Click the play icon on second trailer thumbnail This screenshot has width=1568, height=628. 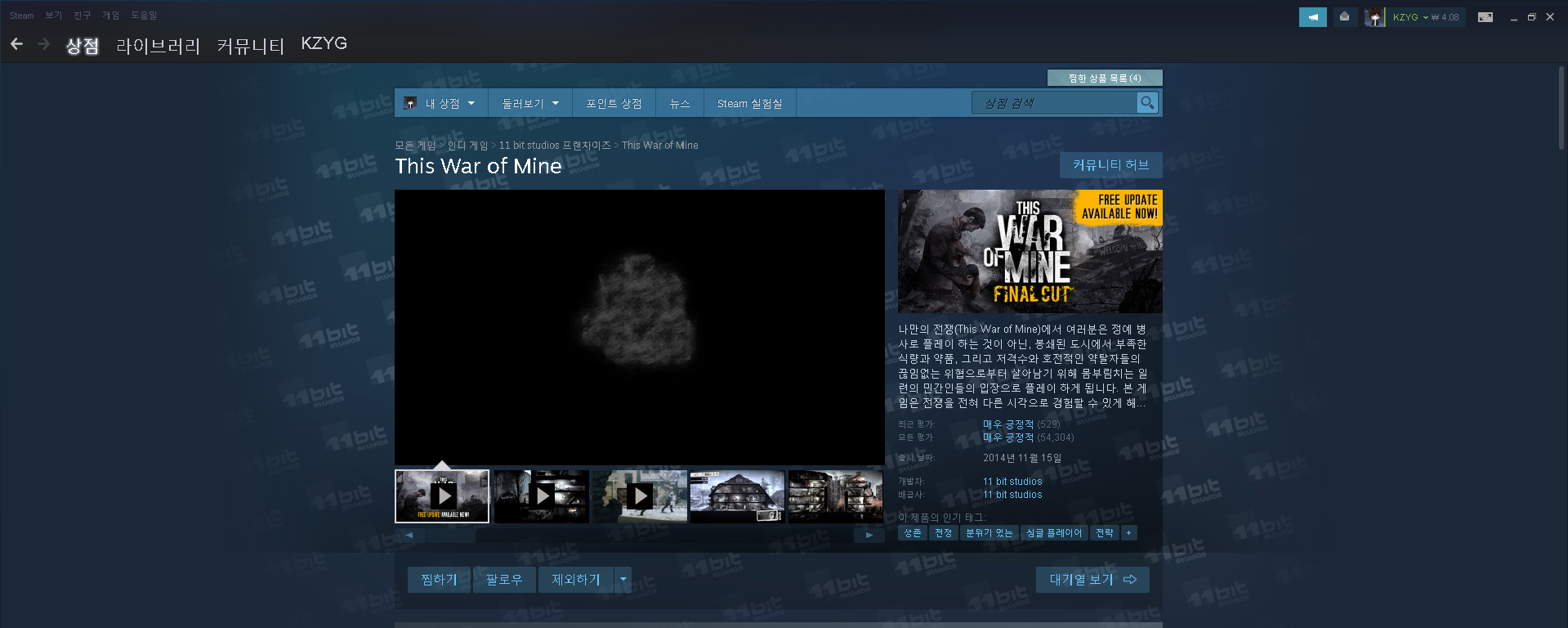[x=542, y=496]
